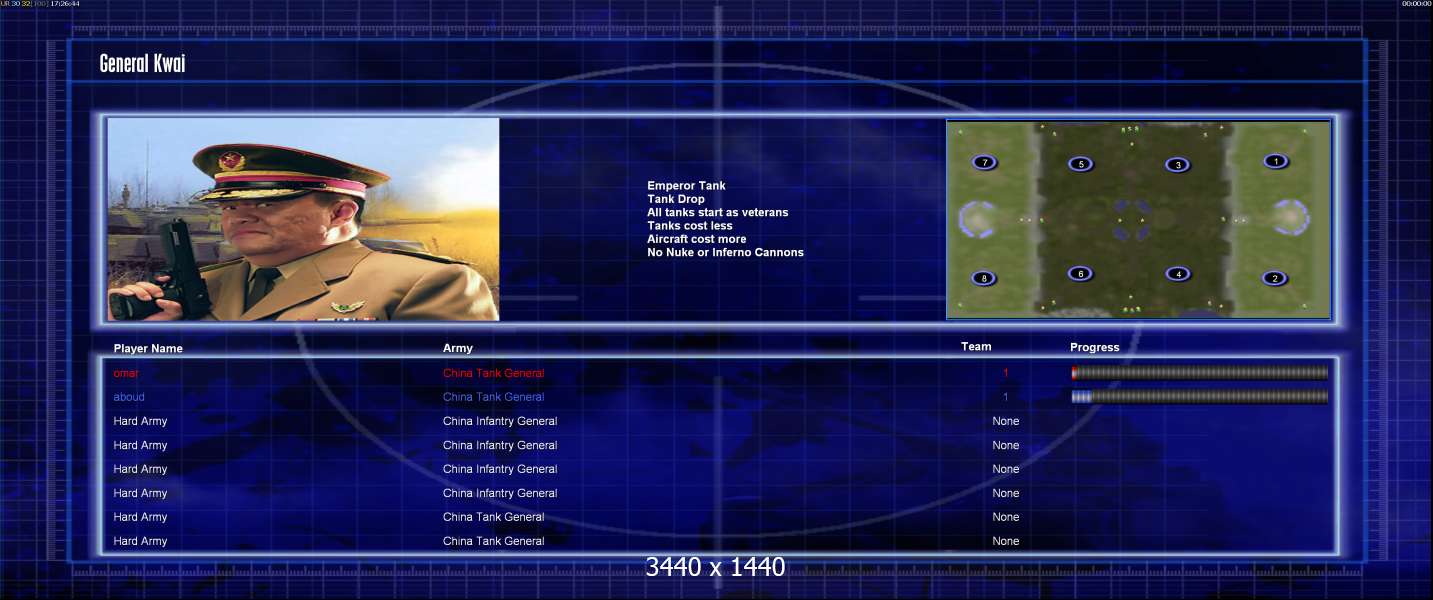
Task: Click start position 2 on the map
Action: coord(1273,278)
